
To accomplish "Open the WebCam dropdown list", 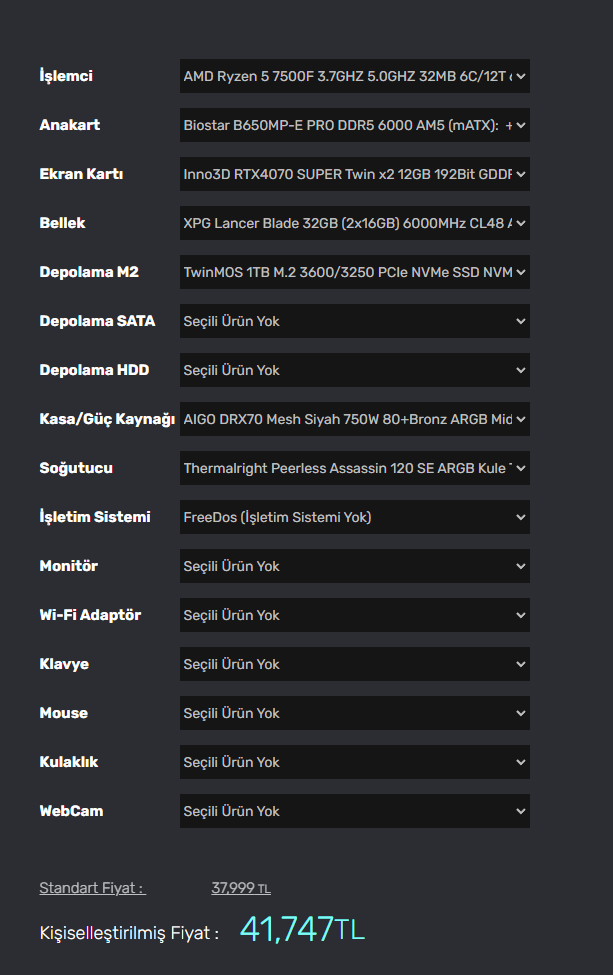I will click(354, 811).
